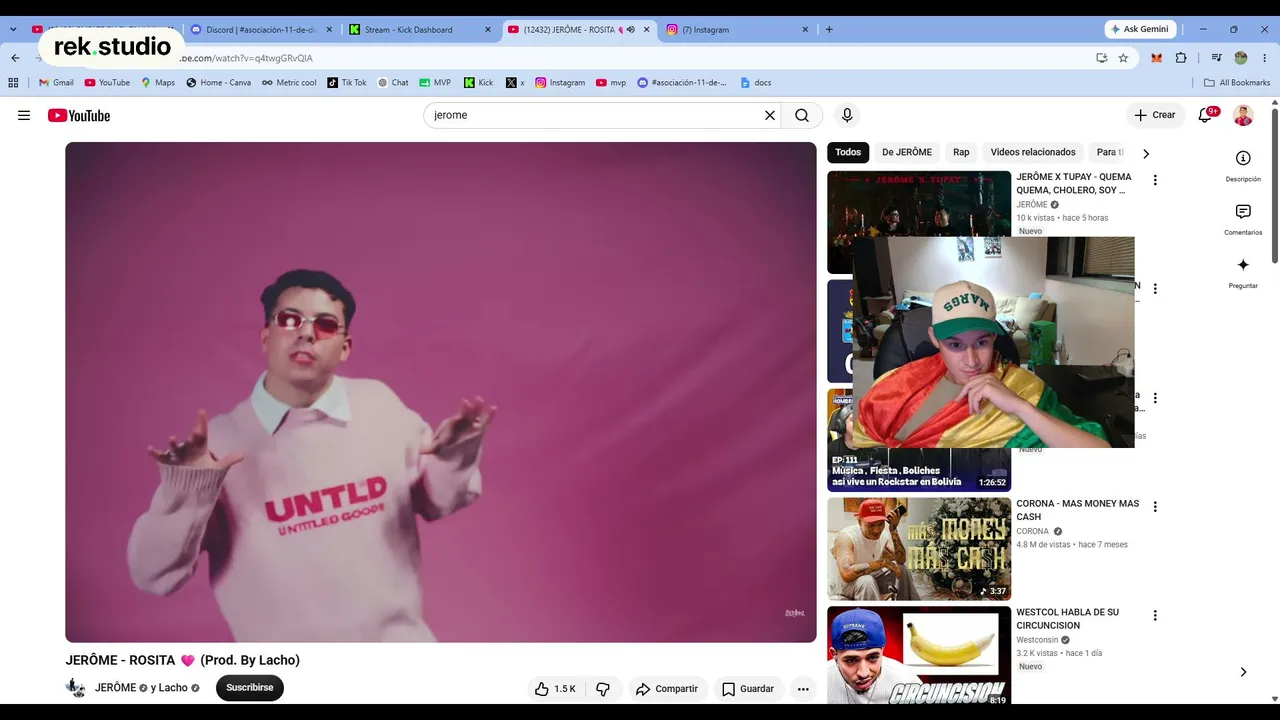
Task: Like the JERÔME - ROSITA video
Action: pos(554,688)
